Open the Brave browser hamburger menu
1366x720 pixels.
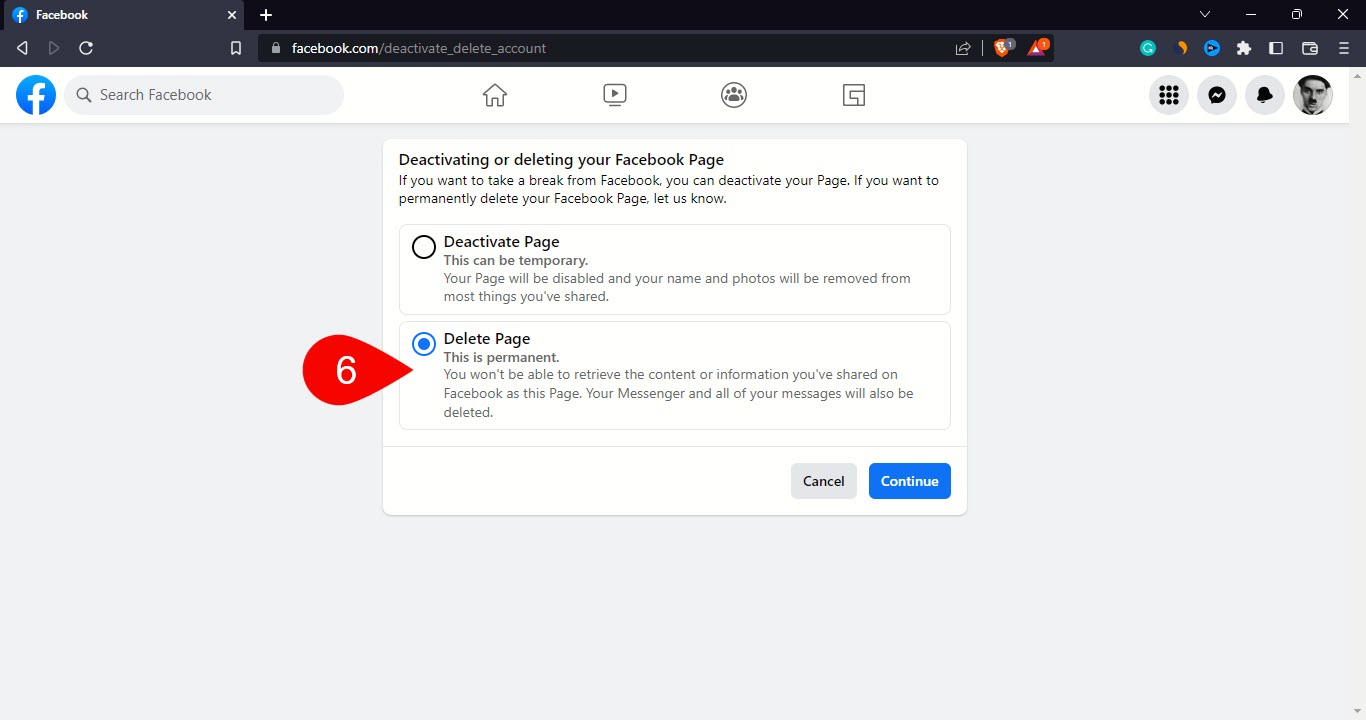coord(1344,48)
